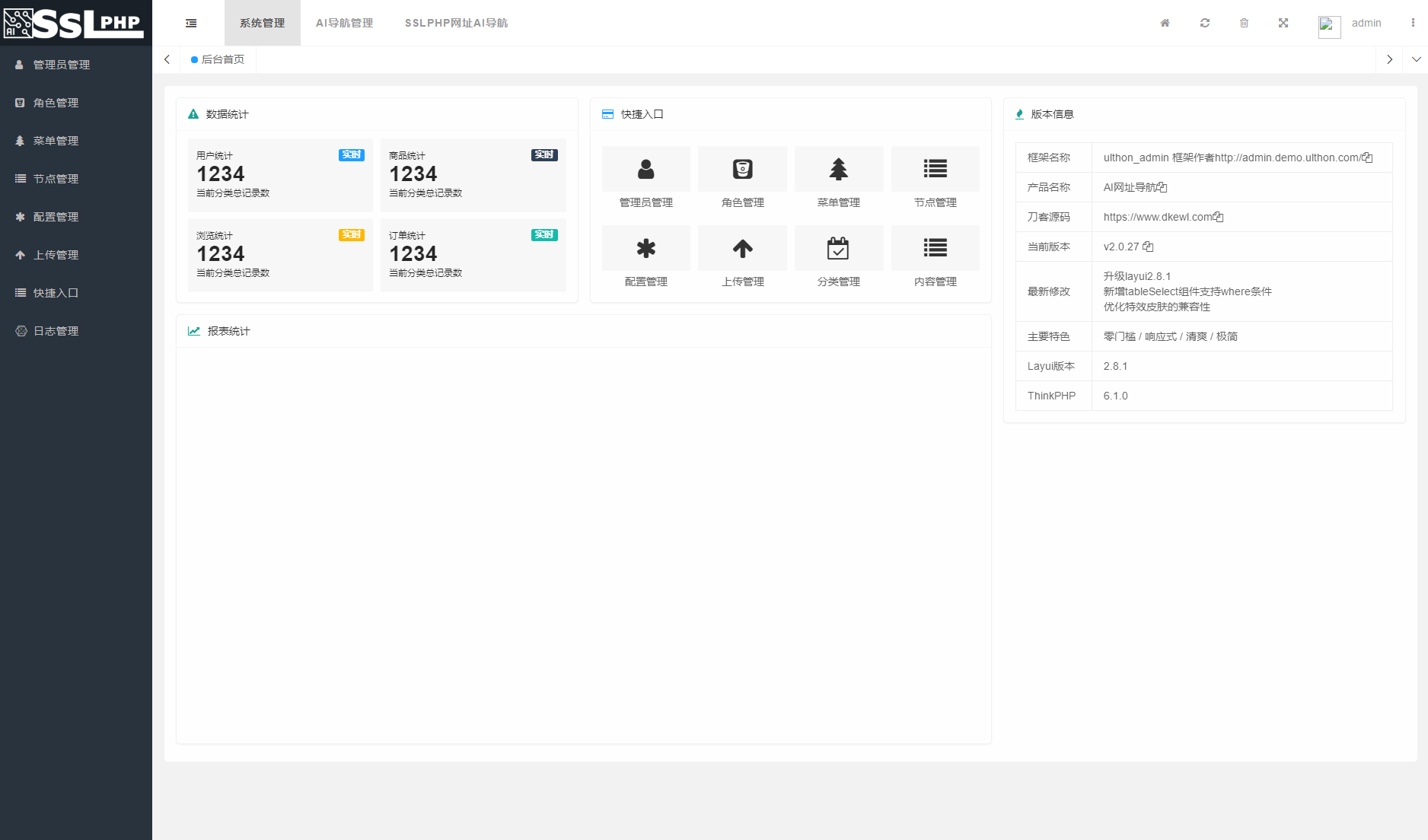The image size is (1428, 840).
Task: Click the 实时 badge on 浏览统计
Action: click(351, 235)
